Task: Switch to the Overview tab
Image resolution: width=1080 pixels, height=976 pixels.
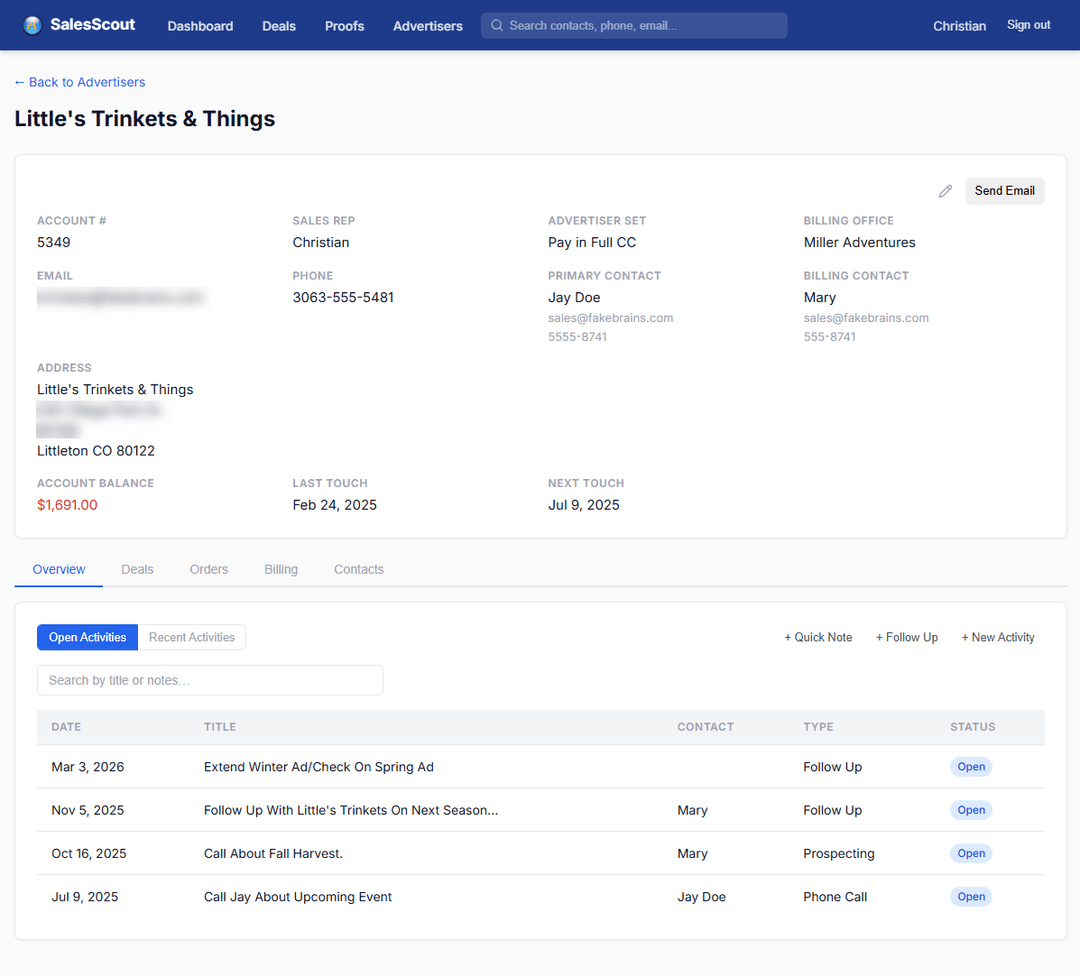Action: [x=59, y=570]
